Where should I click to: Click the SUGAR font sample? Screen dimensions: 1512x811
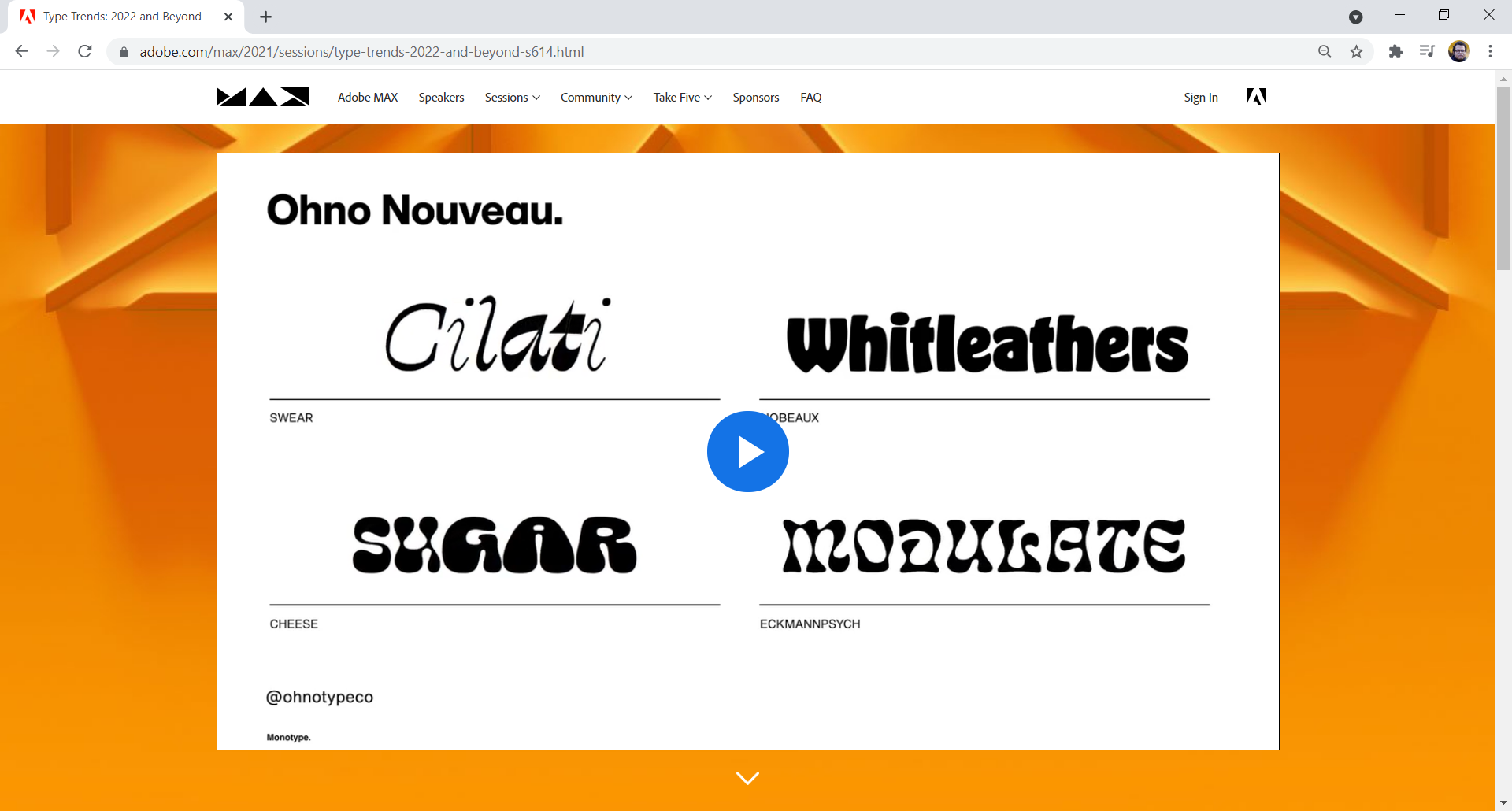pos(495,545)
